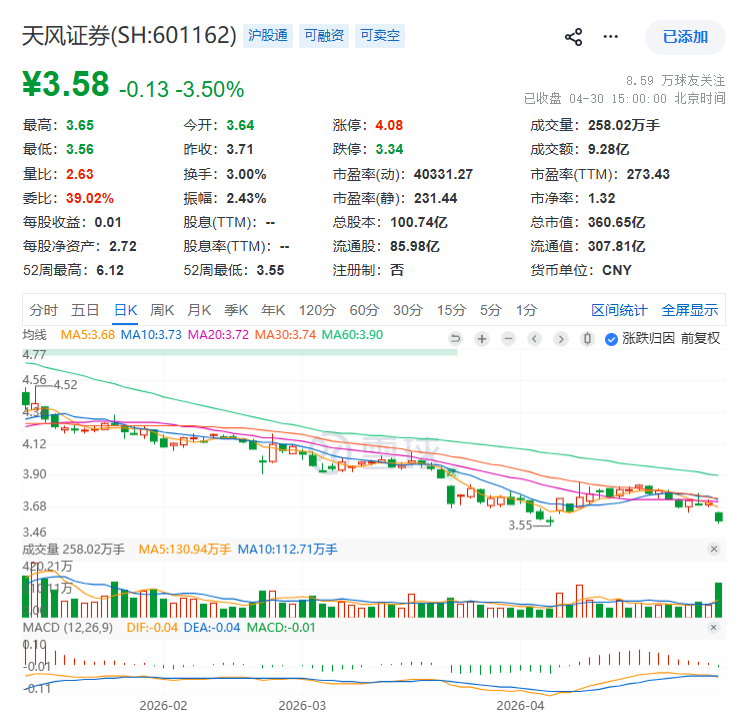This screenshot has width=747, height=723.
Task: Zoom out chart with minus icon
Action: coord(508,339)
